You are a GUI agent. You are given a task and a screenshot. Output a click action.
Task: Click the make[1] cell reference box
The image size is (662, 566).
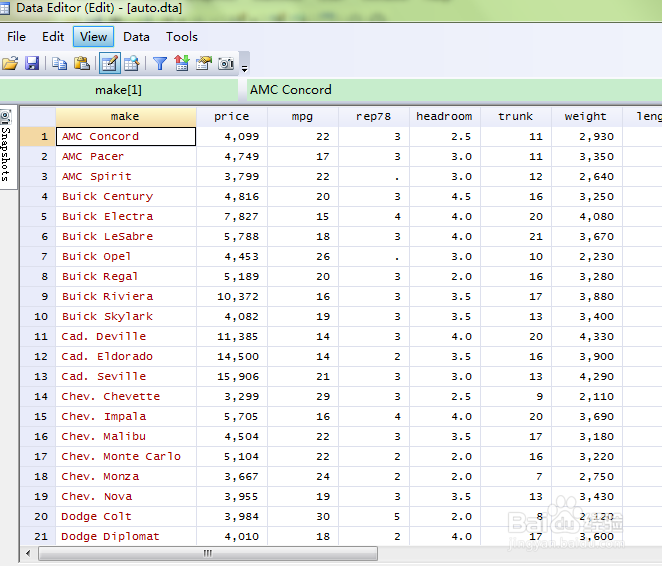tap(119, 90)
